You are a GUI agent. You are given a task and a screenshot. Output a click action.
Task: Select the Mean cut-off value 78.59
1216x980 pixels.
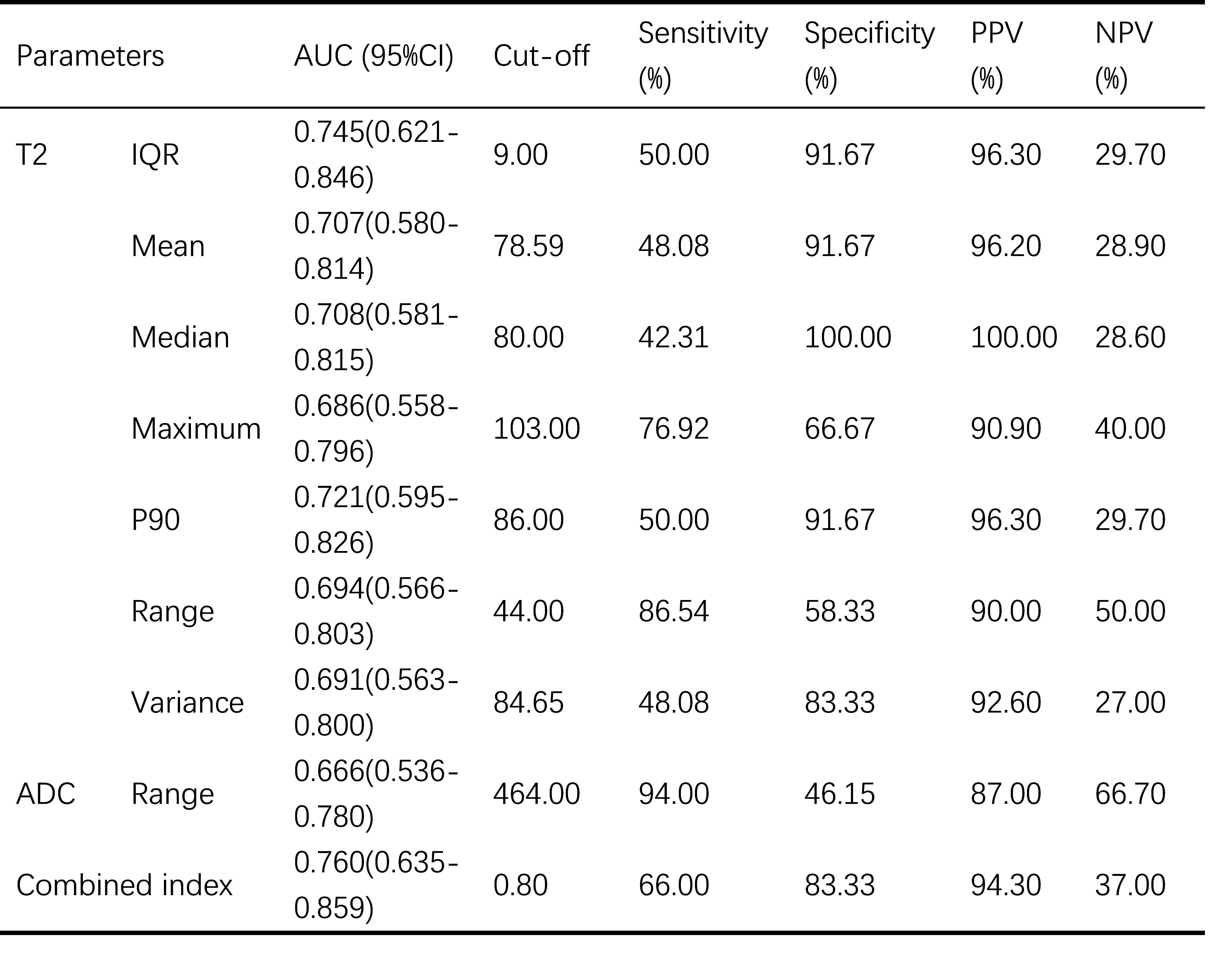(x=529, y=246)
